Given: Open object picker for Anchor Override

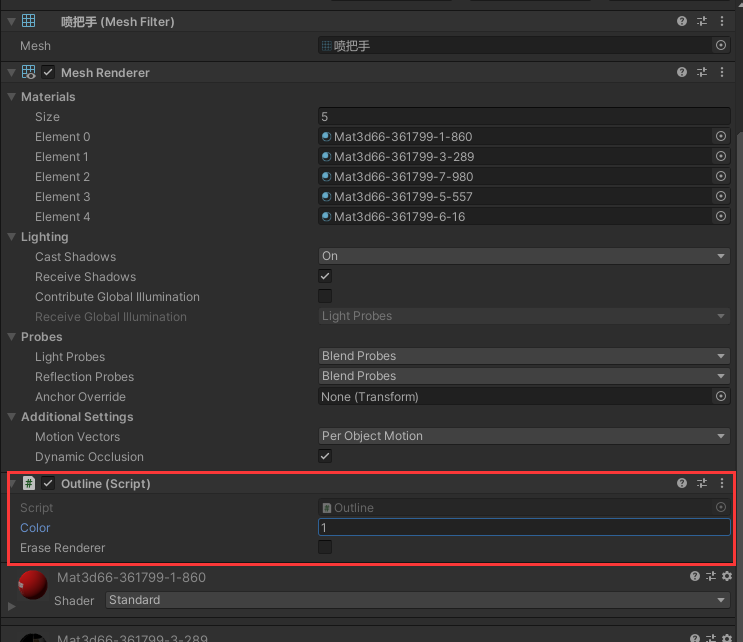Looking at the screenshot, I should tap(721, 396).
